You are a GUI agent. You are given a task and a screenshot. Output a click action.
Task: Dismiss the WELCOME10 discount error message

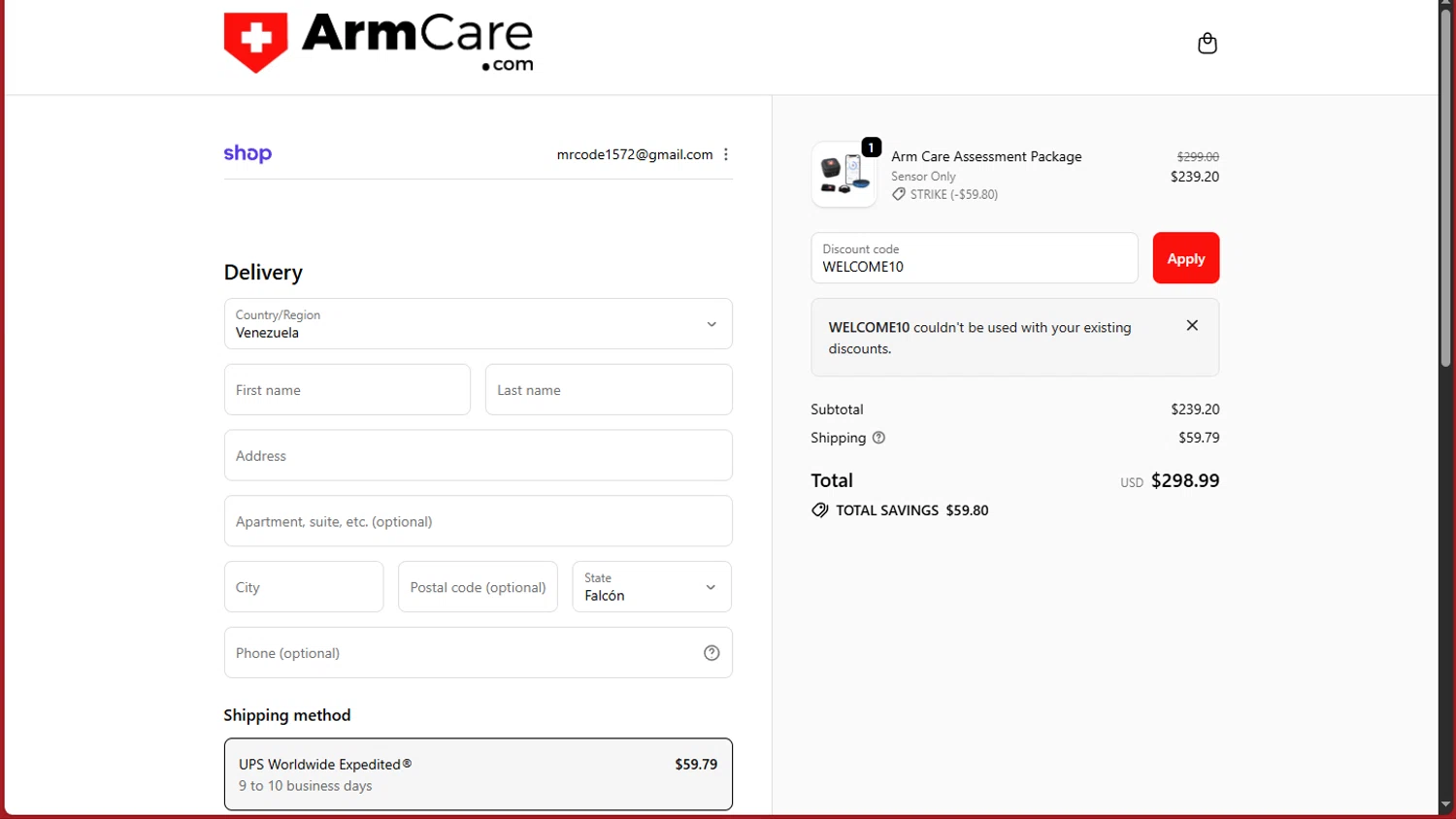(x=1192, y=326)
